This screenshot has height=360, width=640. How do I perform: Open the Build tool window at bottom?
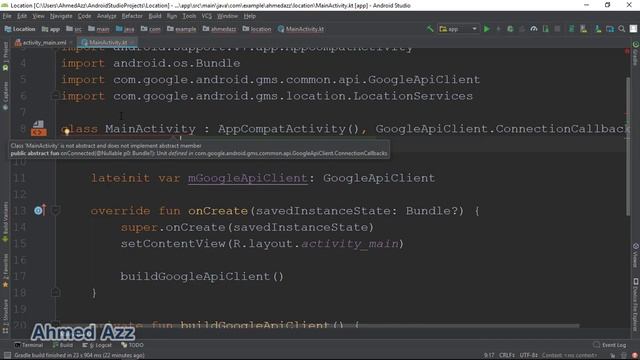point(63,345)
